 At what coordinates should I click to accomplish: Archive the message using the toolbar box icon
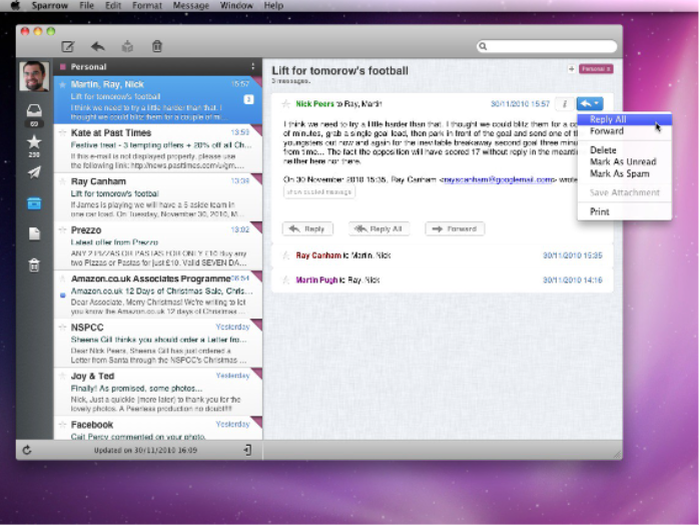(128, 46)
